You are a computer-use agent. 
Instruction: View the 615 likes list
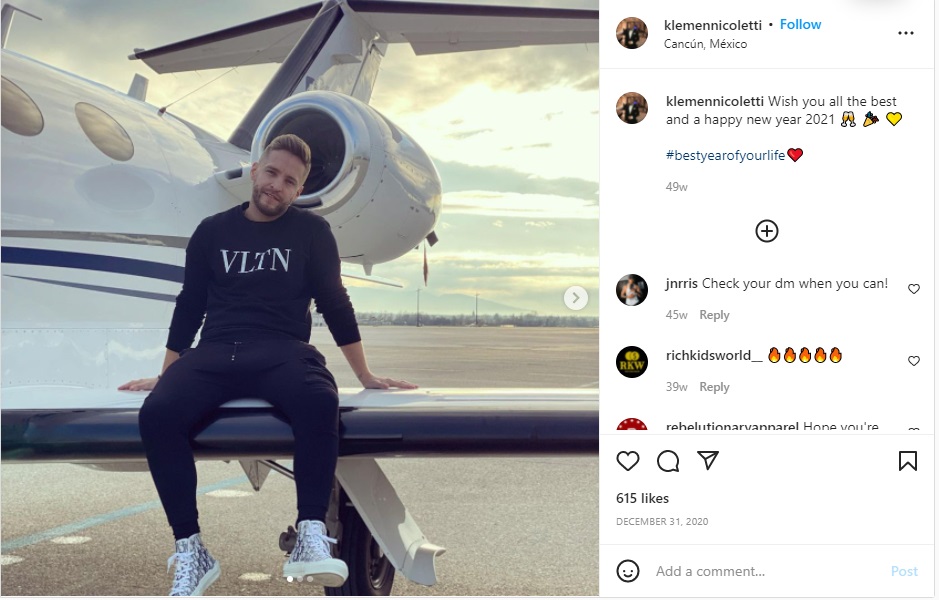pyautogui.click(x=642, y=498)
